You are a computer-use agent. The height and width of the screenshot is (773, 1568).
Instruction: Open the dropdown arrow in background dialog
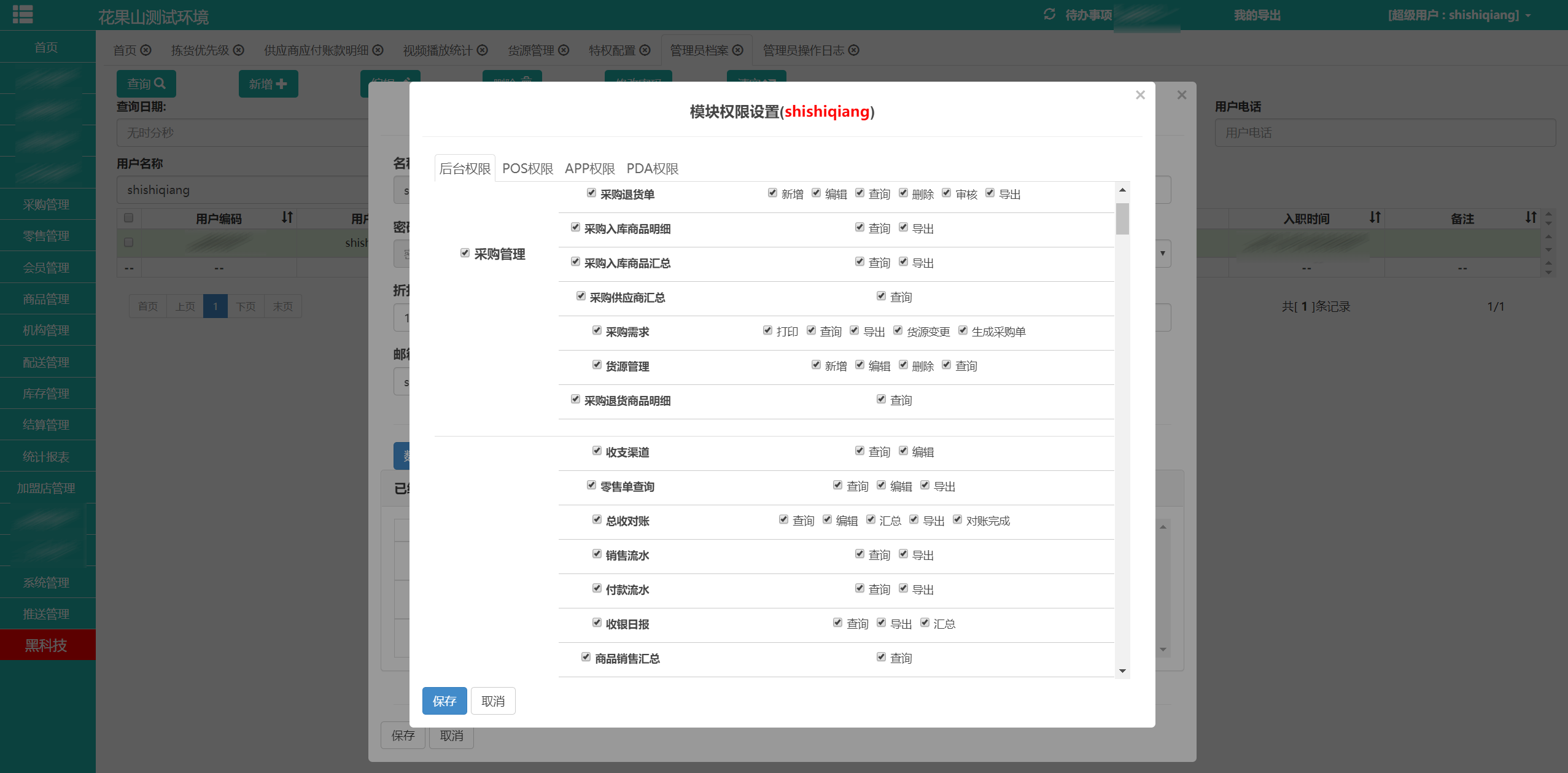pyautogui.click(x=1163, y=254)
